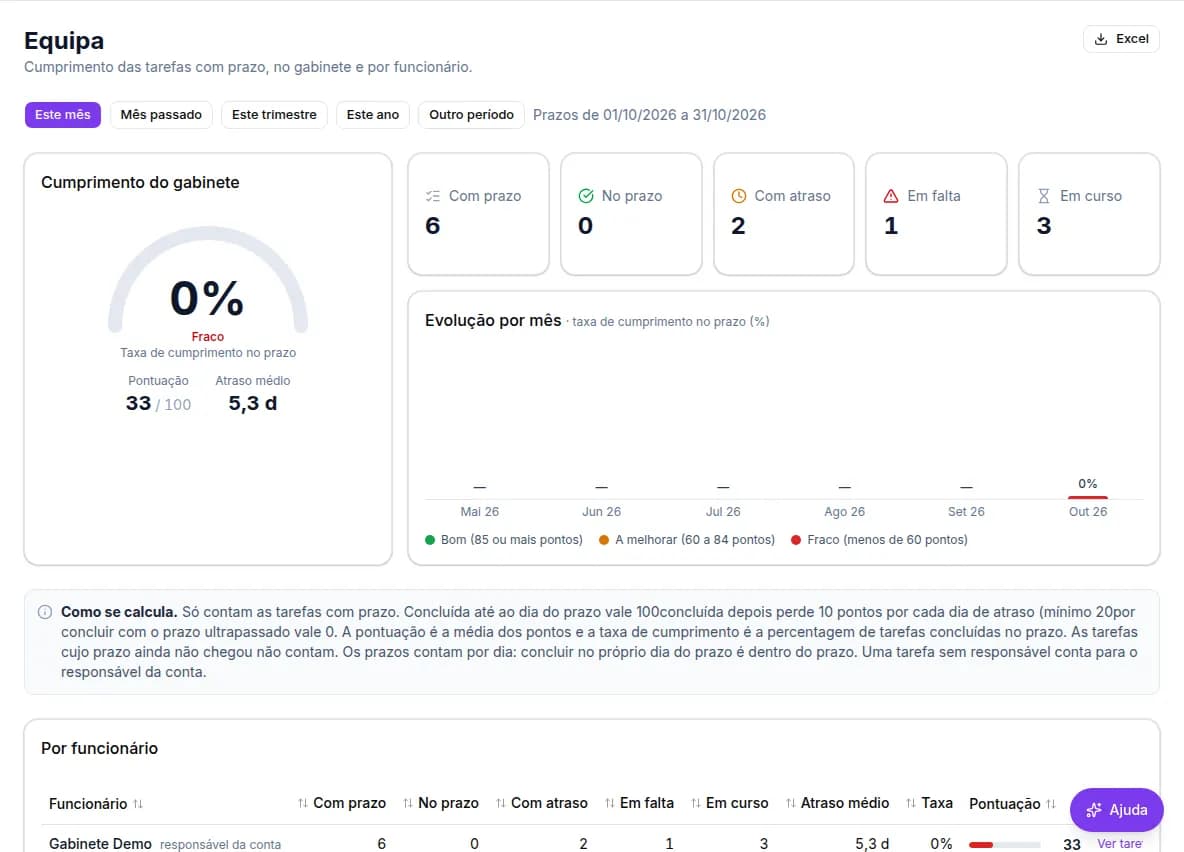Click the Com prazo checklist icon
The image size is (1184, 852).
point(433,196)
